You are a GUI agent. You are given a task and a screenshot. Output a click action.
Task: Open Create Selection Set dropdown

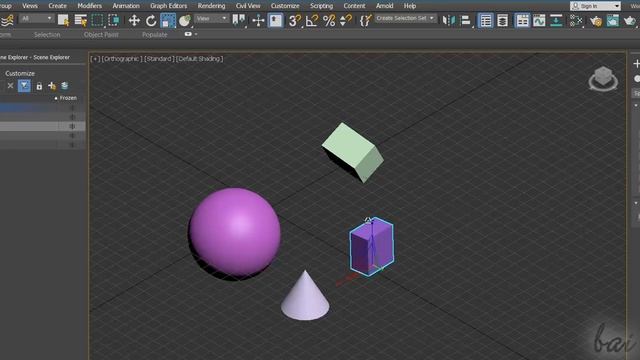pyautogui.click(x=405, y=18)
